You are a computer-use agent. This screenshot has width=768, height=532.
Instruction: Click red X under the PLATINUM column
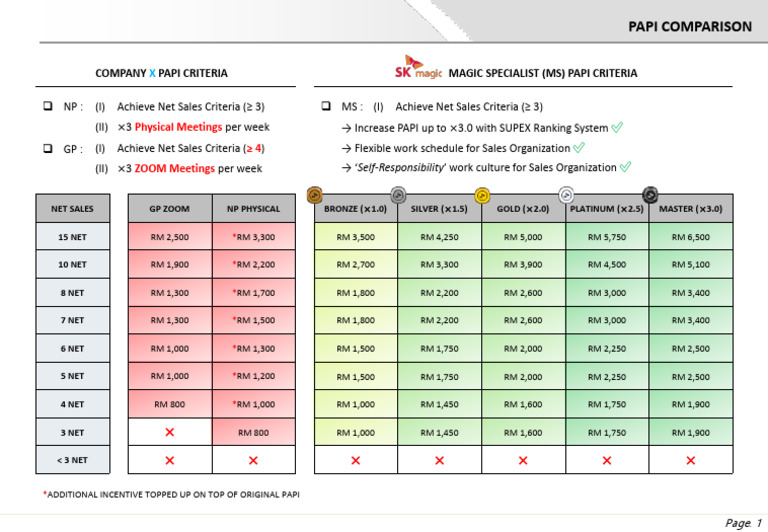click(x=607, y=460)
